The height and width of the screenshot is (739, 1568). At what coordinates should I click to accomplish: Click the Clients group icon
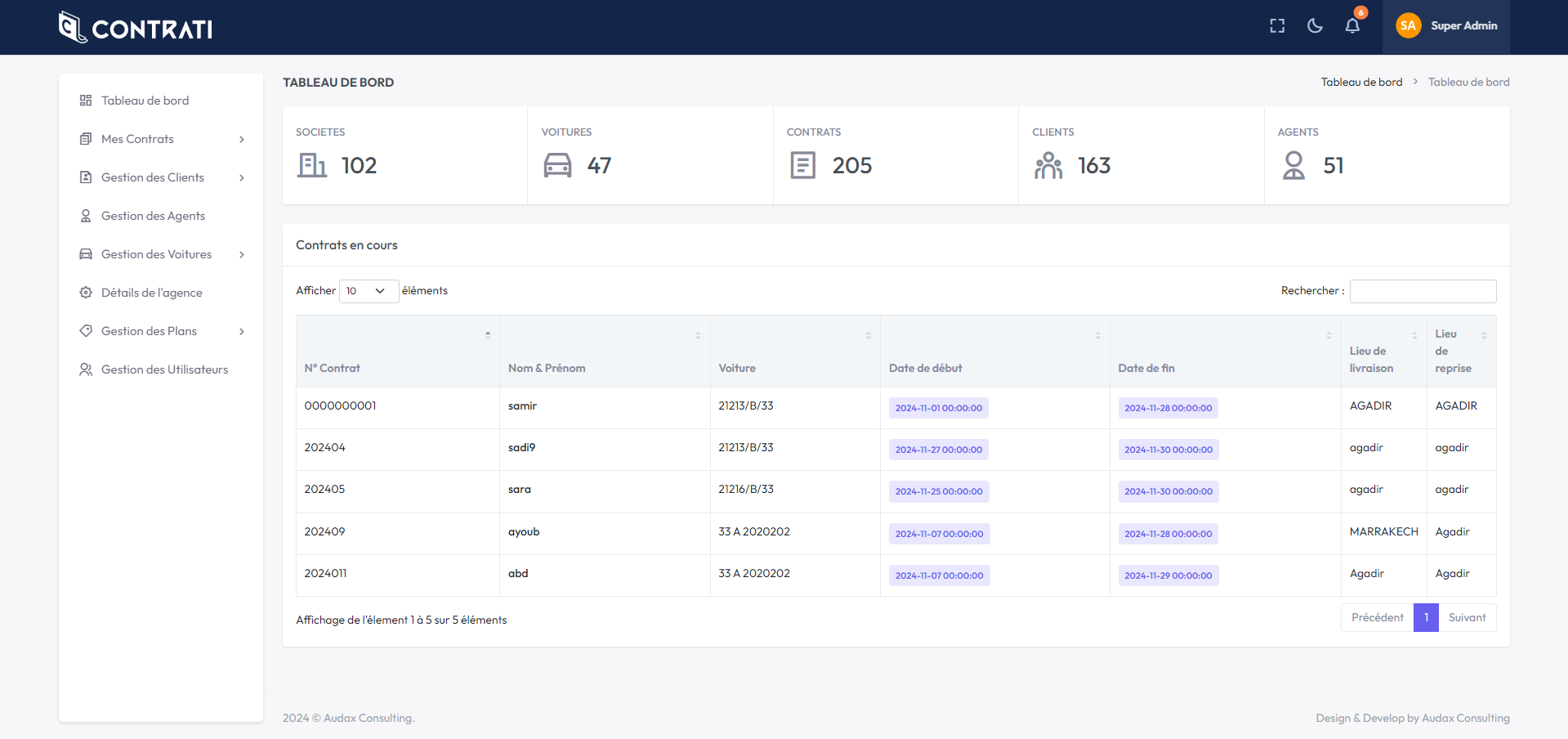tap(1048, 165)
